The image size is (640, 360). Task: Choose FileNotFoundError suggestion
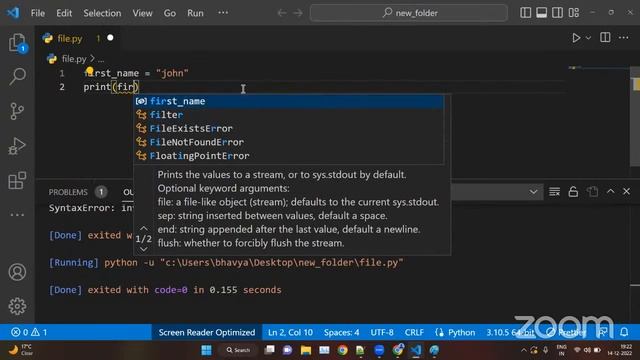coord(289,142)
